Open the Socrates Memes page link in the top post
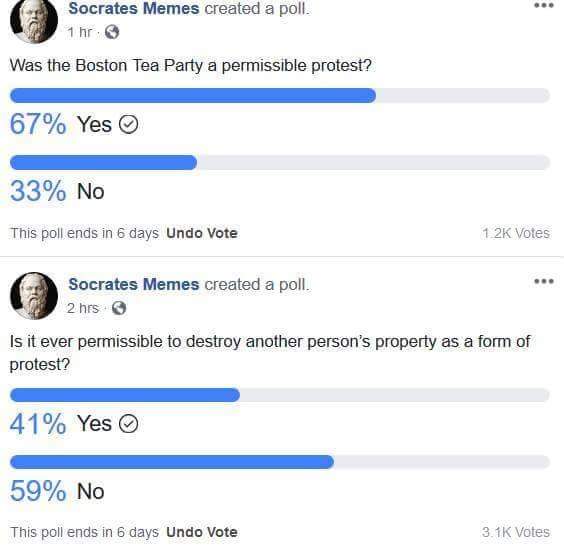 click(133, 8)
